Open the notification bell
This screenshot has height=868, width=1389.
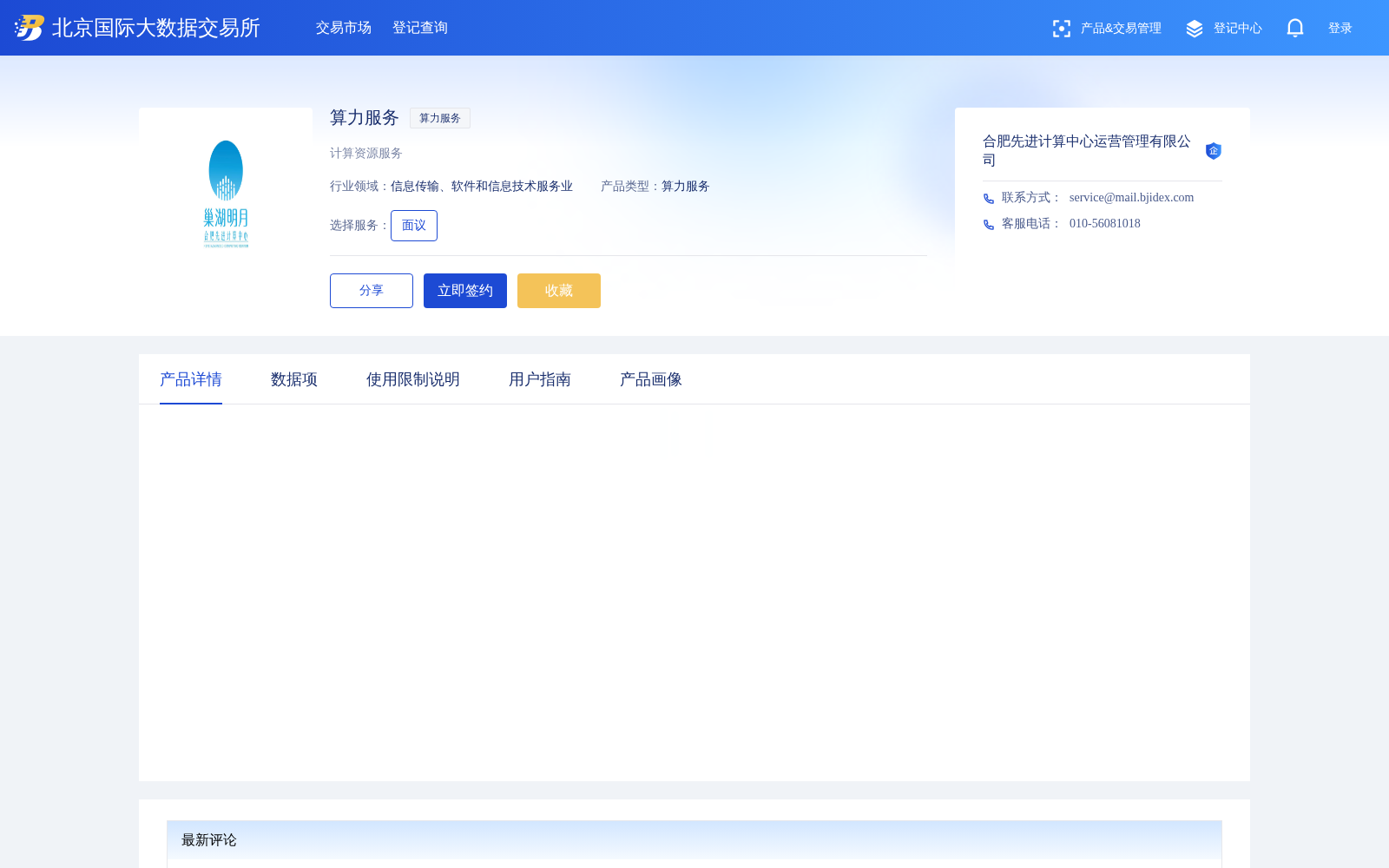point(1295,28)
